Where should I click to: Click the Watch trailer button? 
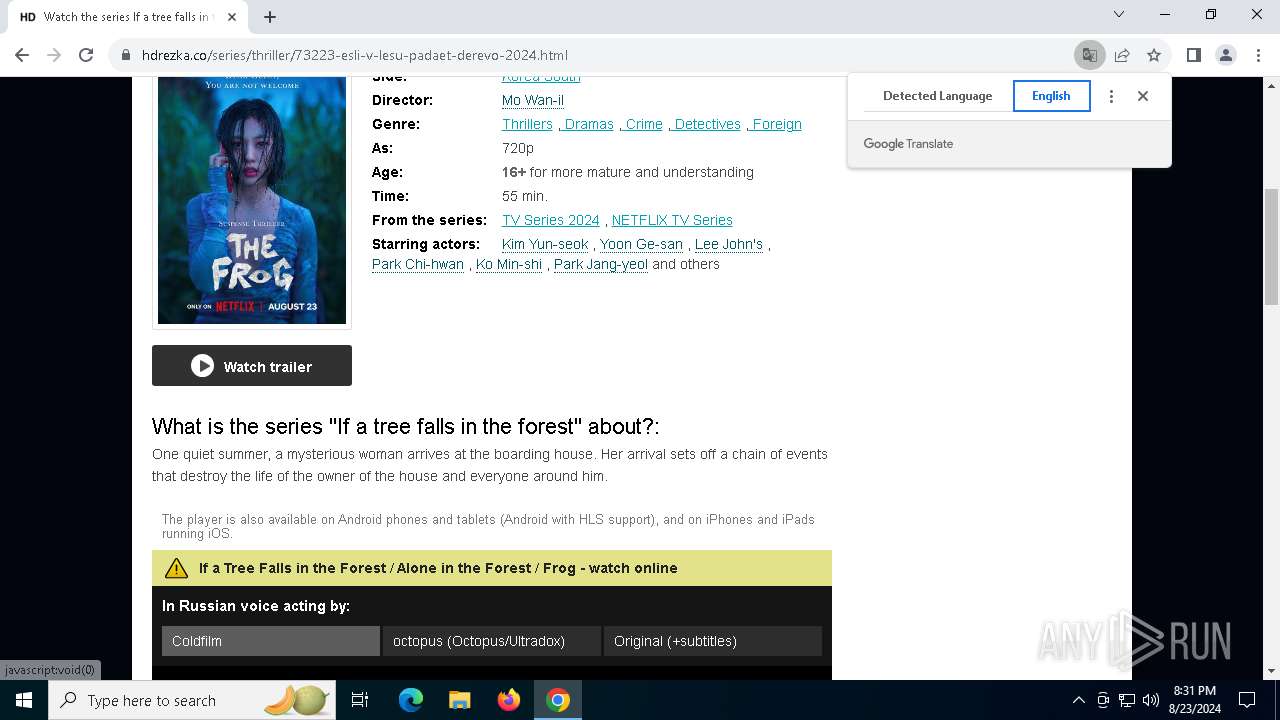pyautogui.click(x=252, y=366)
